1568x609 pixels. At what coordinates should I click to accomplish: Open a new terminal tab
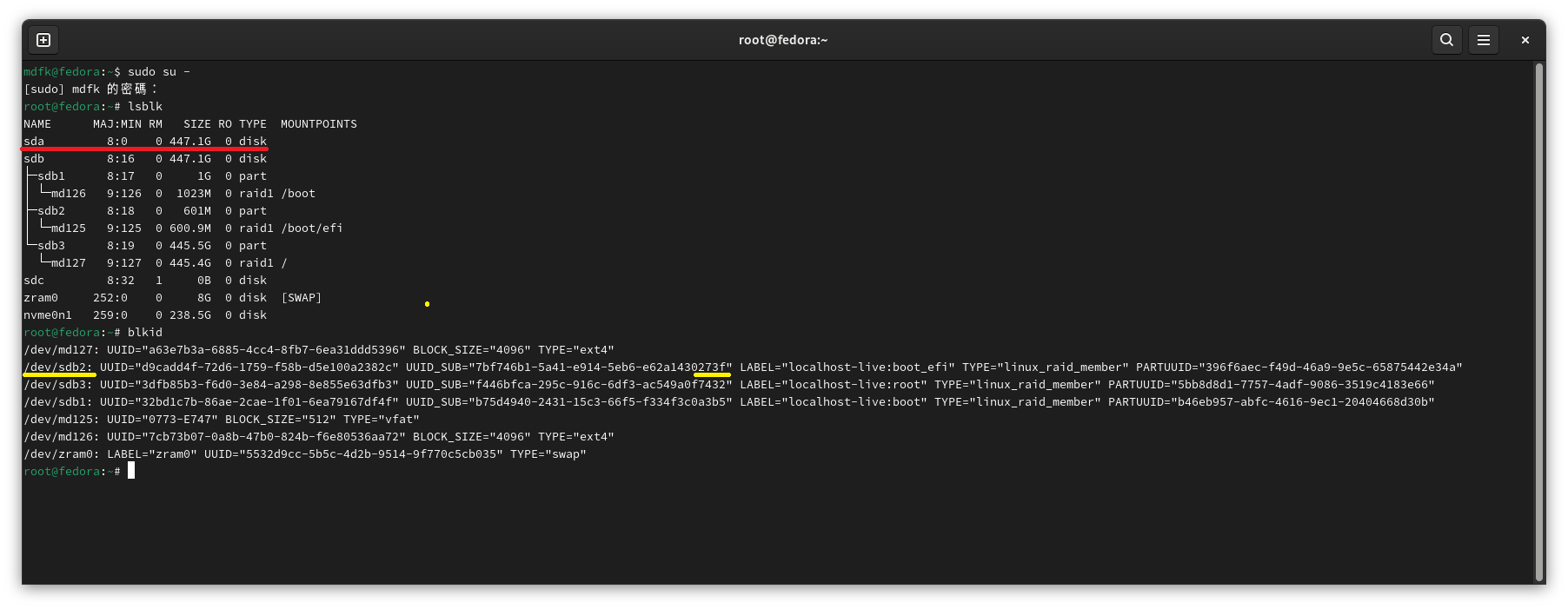43,40
